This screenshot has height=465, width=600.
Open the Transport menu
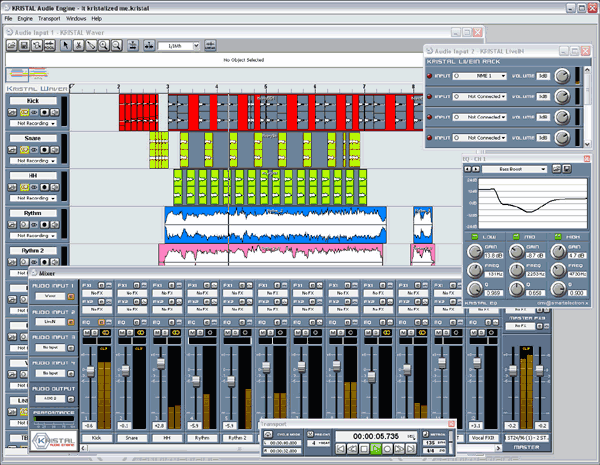tap(49, 18)
